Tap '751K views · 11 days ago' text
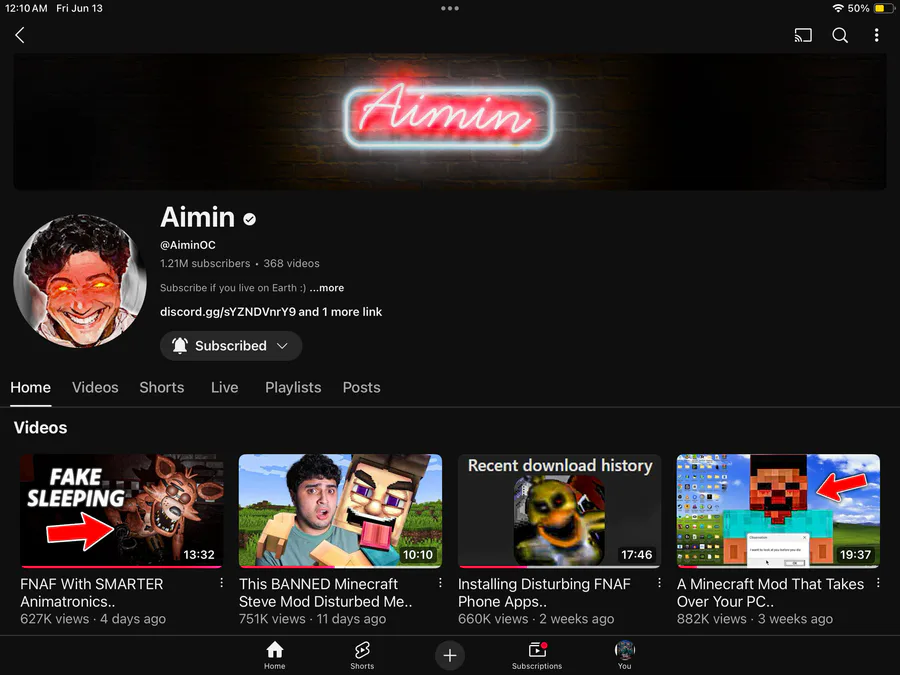900x675 pixels. [312, 619]
